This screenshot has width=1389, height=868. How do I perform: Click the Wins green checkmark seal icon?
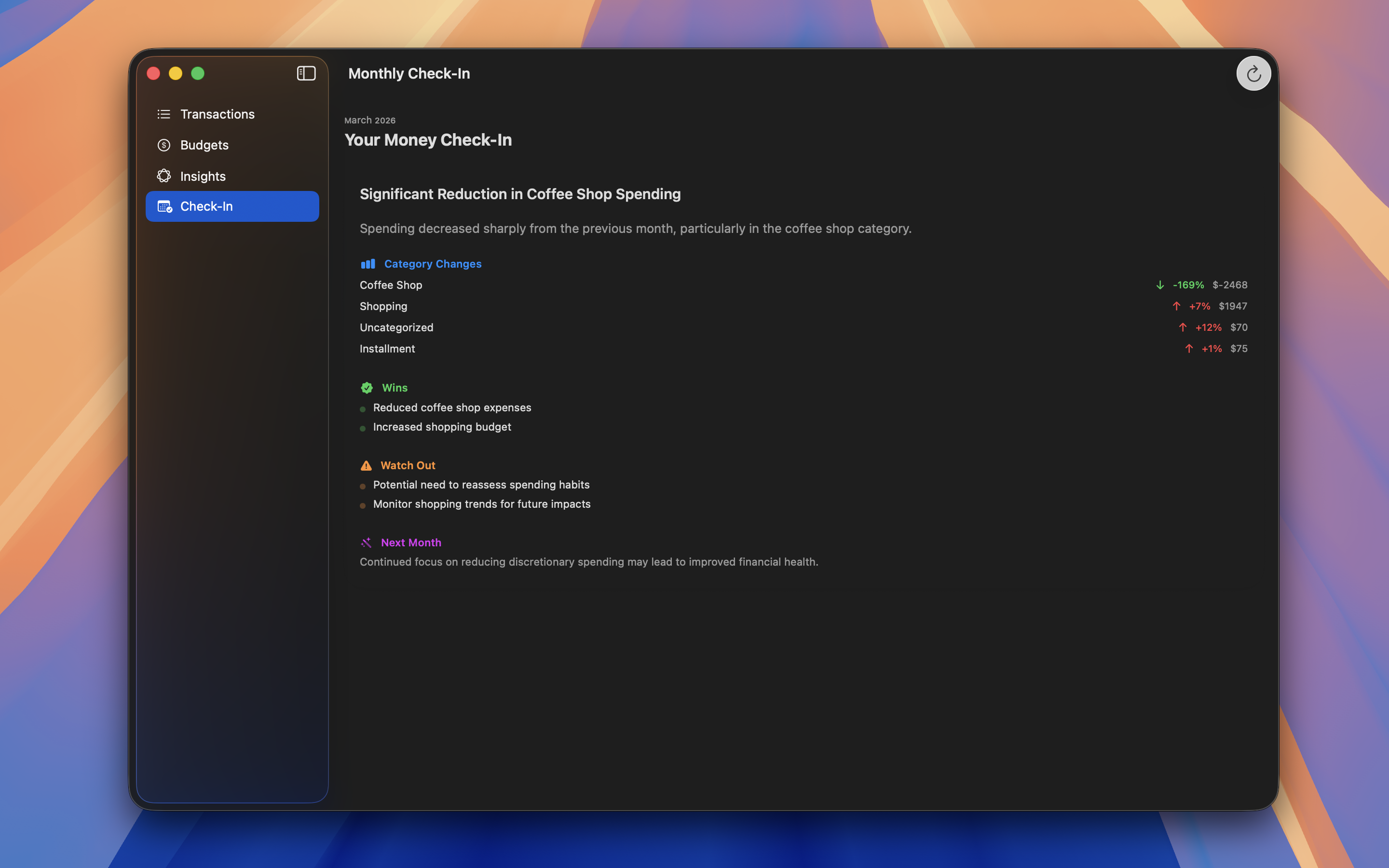(367, 388)
